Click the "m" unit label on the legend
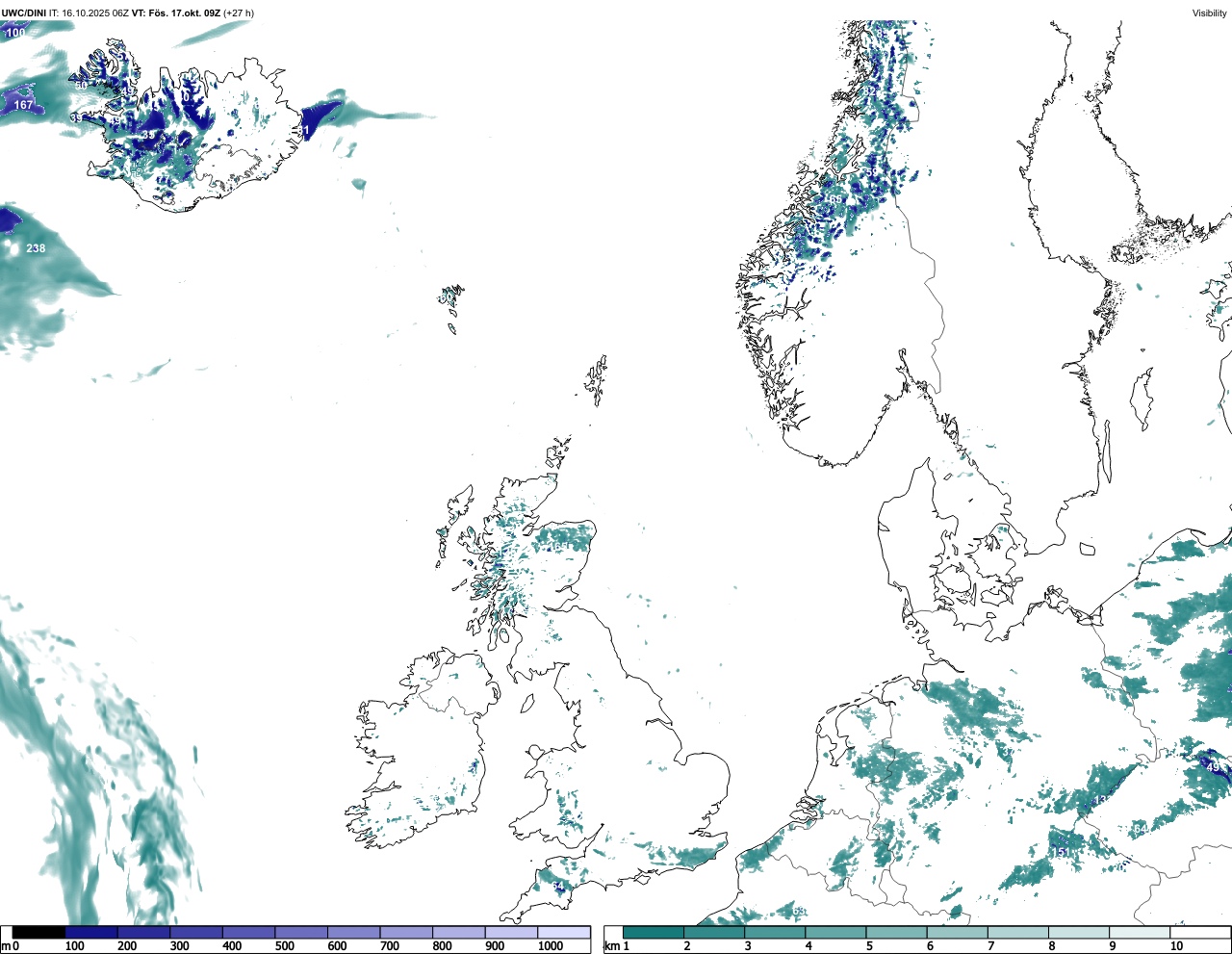The width and height of the screenshot is (1232, 954). click(6, 947)
